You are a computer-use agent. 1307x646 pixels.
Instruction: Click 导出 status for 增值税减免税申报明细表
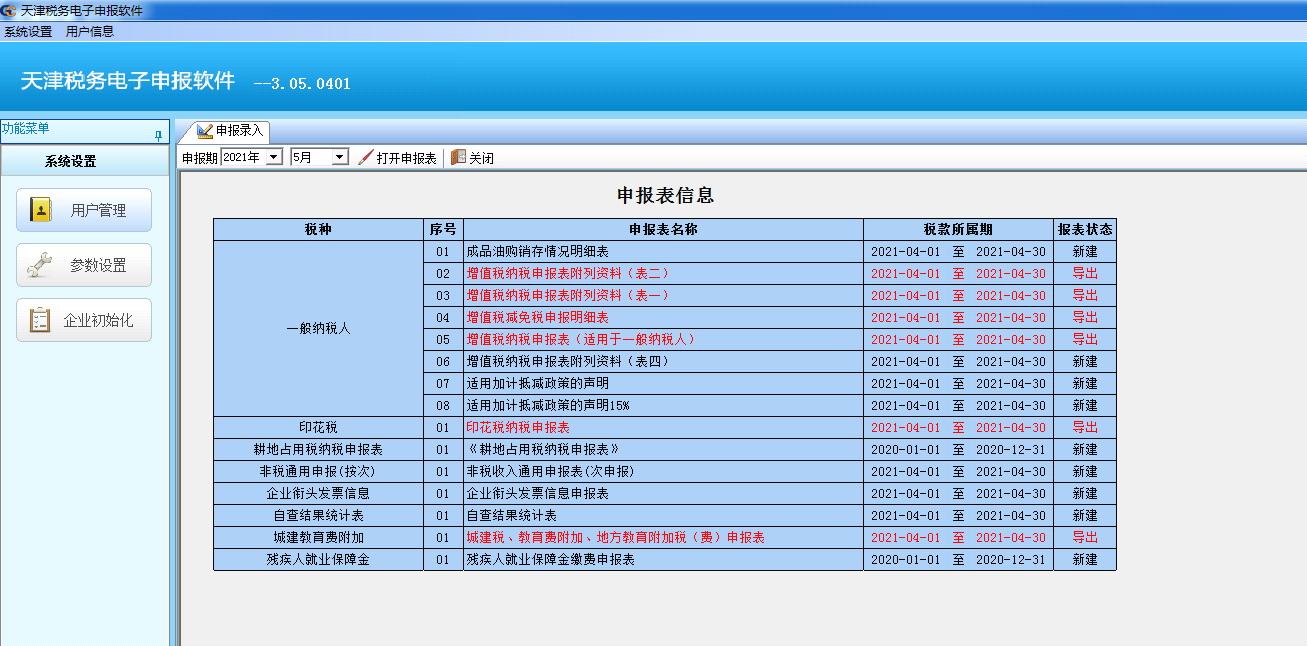[1085, 318]
